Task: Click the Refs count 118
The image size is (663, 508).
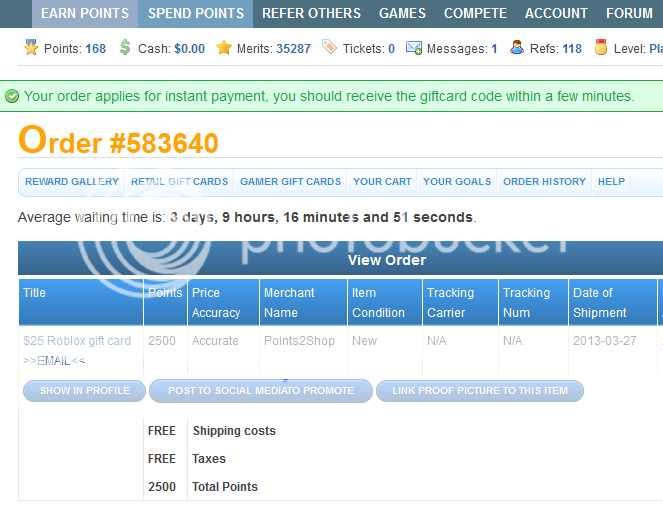Action: pyautogui.click(x=572, y=49)
